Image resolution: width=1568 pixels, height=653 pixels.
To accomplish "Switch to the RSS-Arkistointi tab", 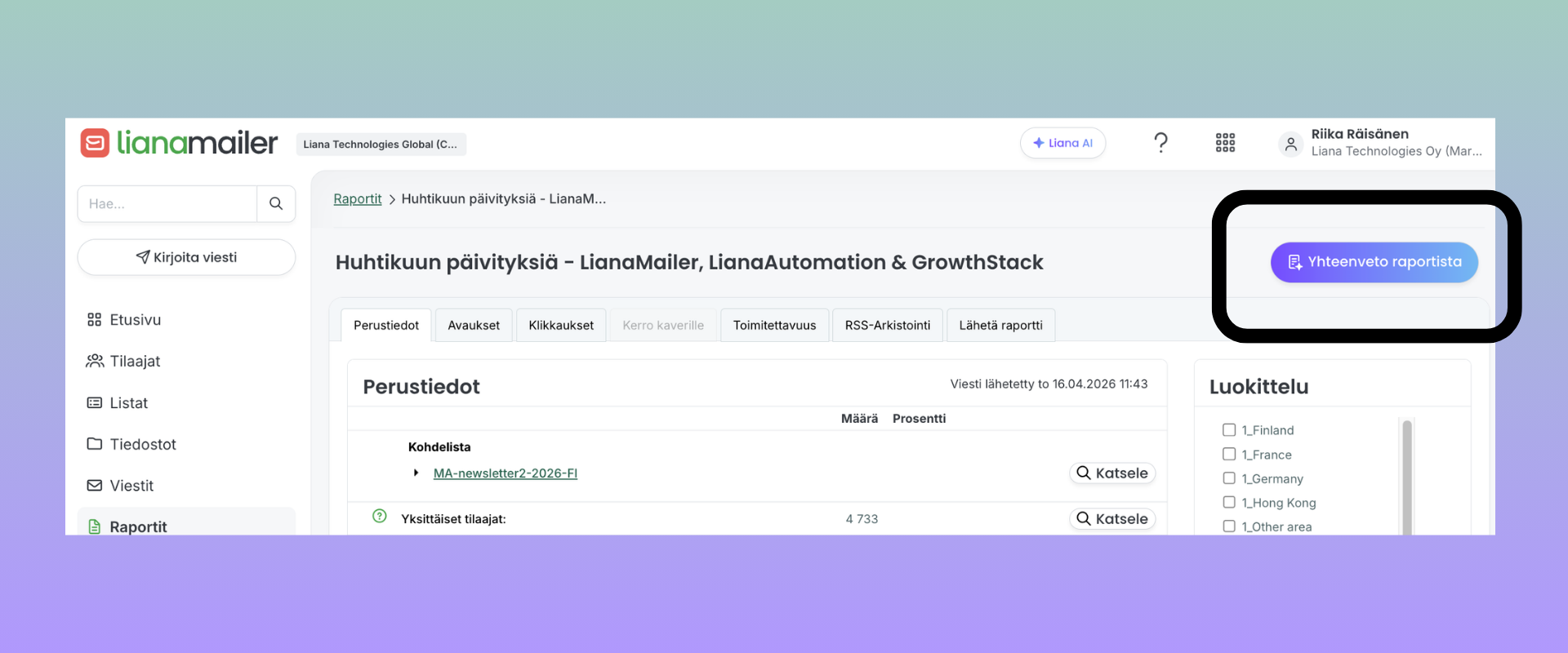I will click(888, 325).
